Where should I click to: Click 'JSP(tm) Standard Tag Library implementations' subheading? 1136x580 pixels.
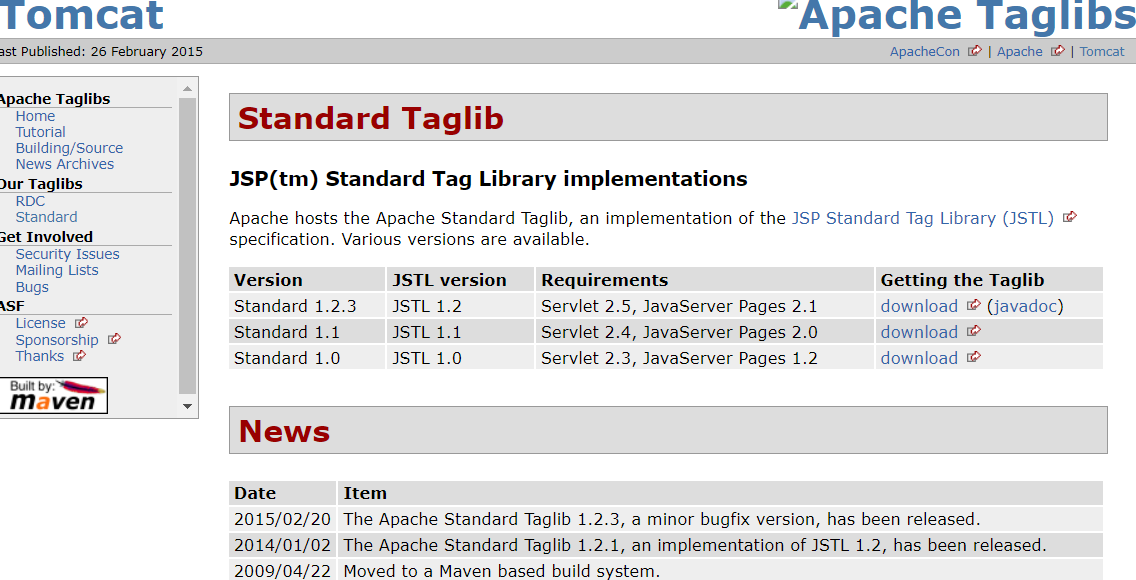[x=488, y=179]
